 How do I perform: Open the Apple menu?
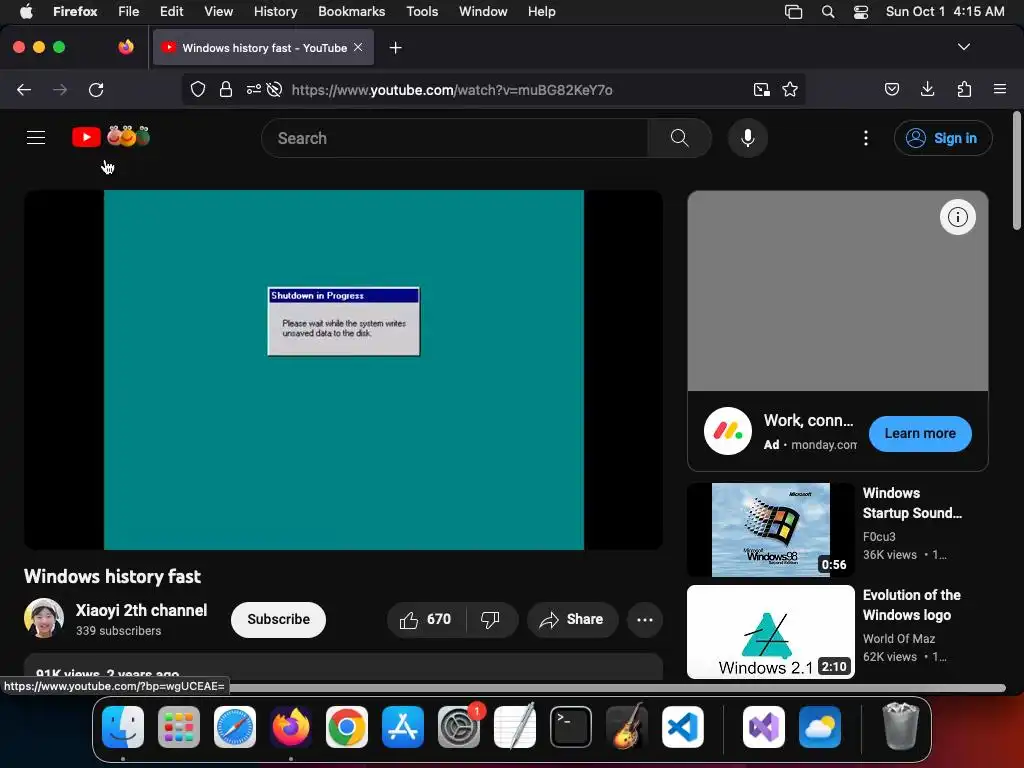[x=26, y=12]
